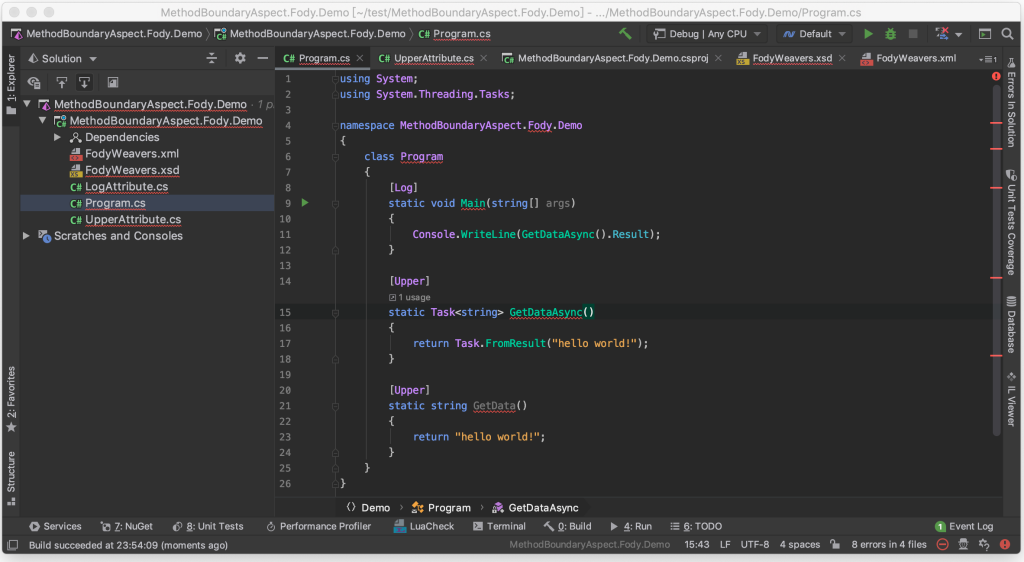
Task: Open the Unit Tests tool window
Action: coord(208,526)
